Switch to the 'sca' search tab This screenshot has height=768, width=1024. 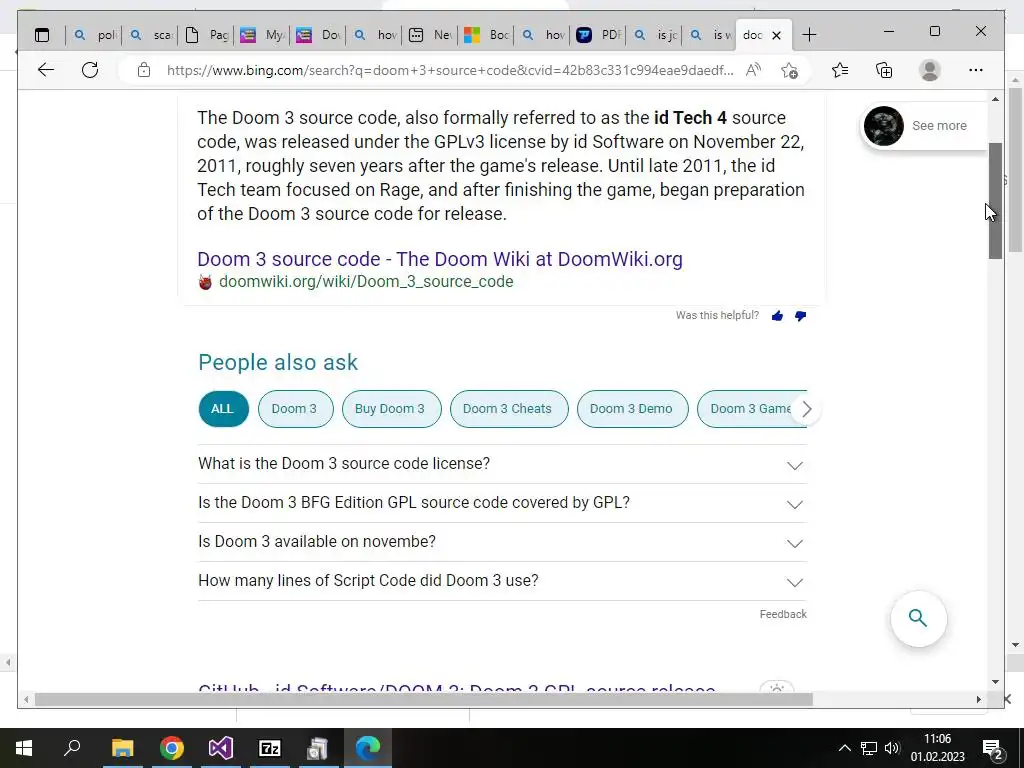(x=150, y=35)
